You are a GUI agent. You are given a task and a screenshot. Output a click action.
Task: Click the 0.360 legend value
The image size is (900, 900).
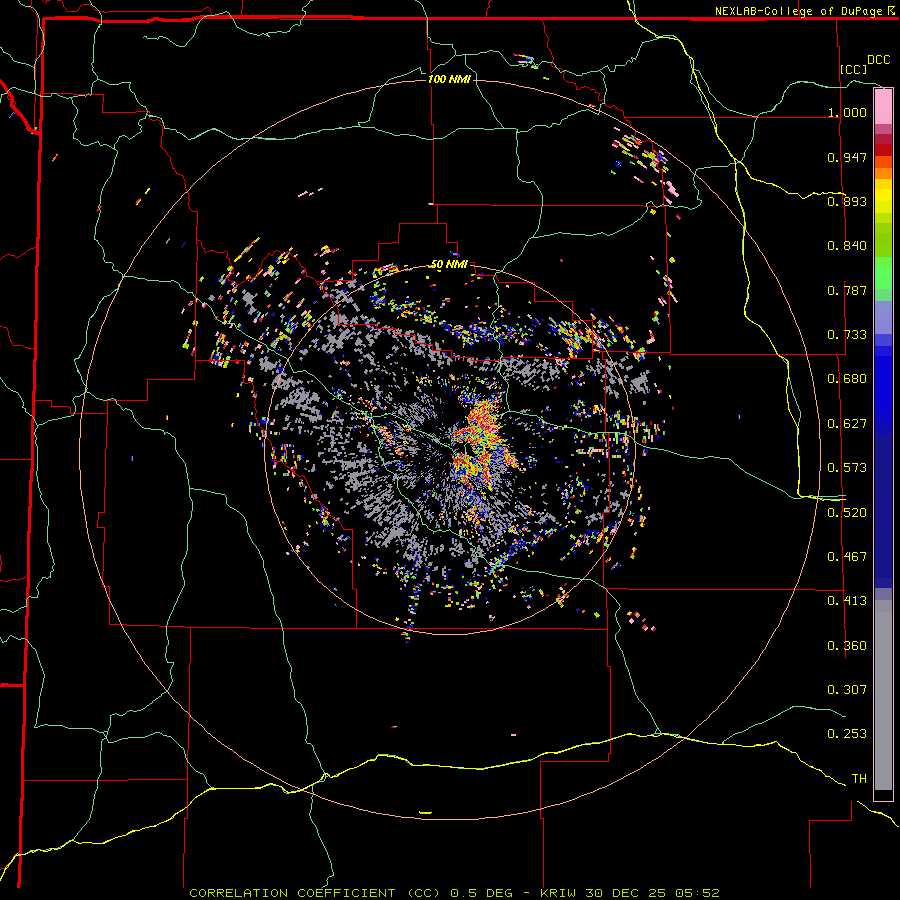847,645
